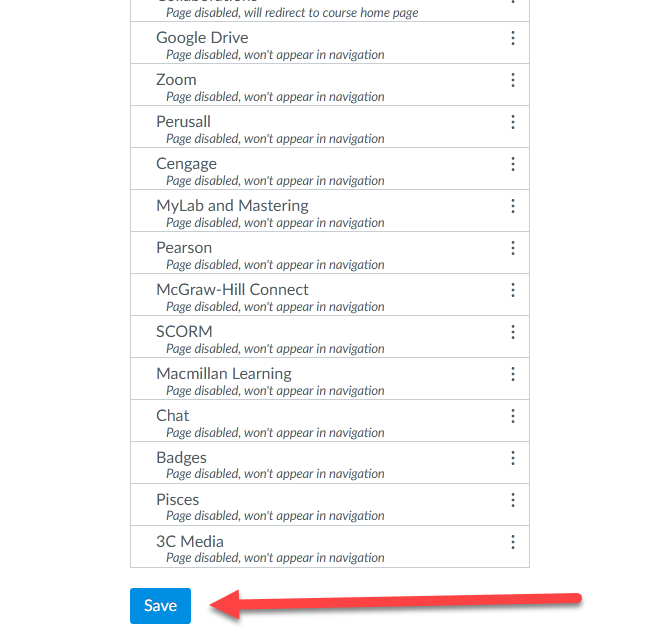
Task: Open the SCORM options three-dot menu
Action: tap(513, 332)
